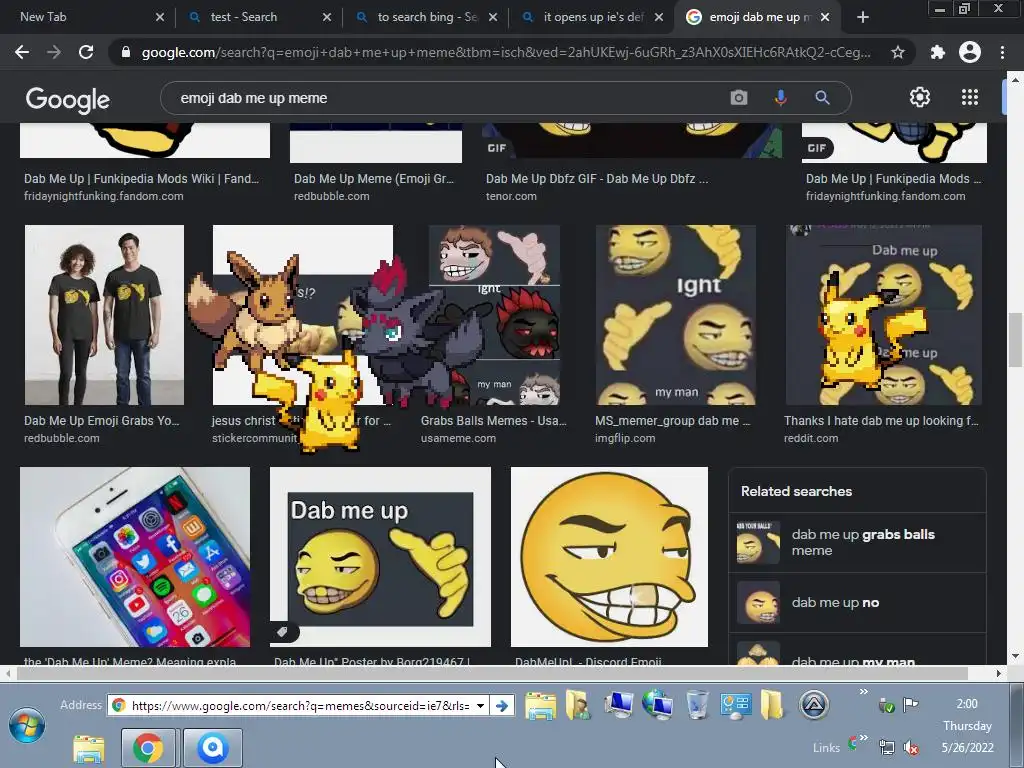
Task: Open the two-people t-shirt image thumbnail
Action: (104, 315)
